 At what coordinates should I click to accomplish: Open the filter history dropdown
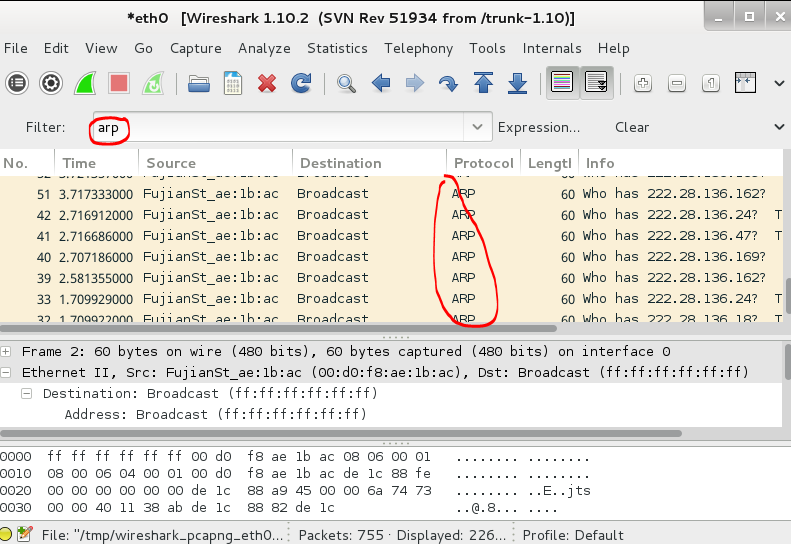(477, 127)
